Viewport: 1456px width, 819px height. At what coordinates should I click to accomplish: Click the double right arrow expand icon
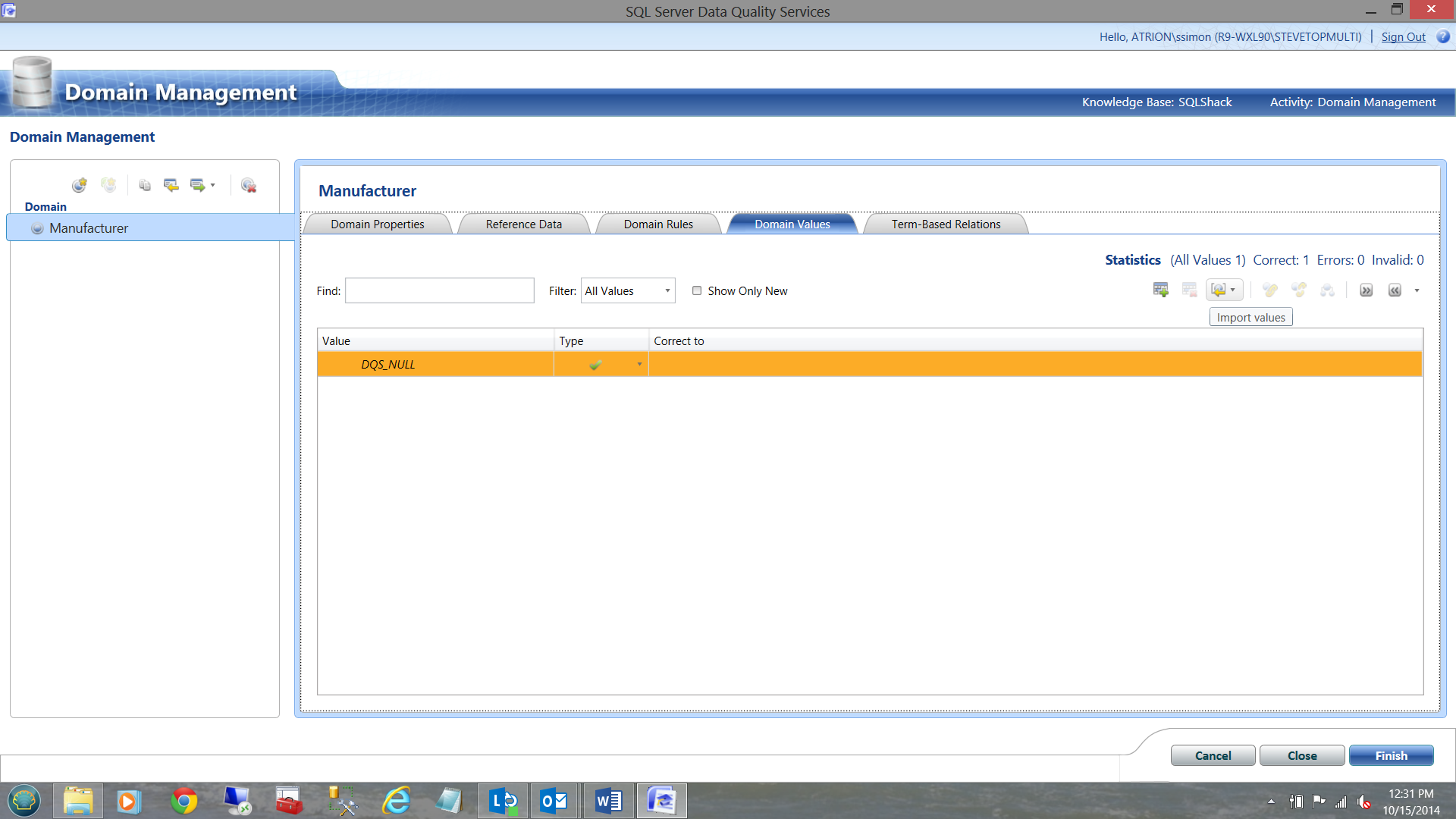click(1366, 290)
